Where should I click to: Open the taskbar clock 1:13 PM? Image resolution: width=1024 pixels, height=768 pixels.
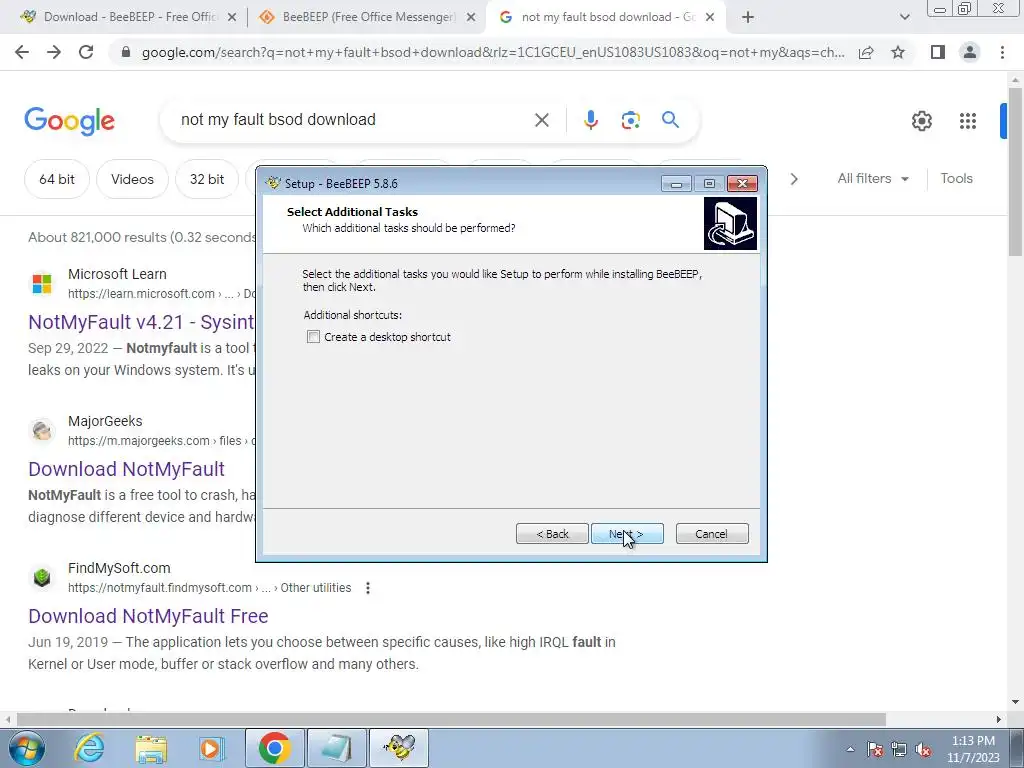click(x=973, y=749)
